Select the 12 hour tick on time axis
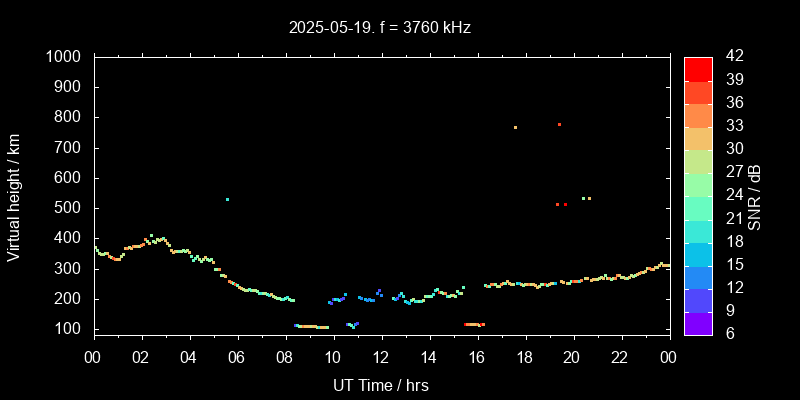Screen dimensions: 800x400 [381, 358]
